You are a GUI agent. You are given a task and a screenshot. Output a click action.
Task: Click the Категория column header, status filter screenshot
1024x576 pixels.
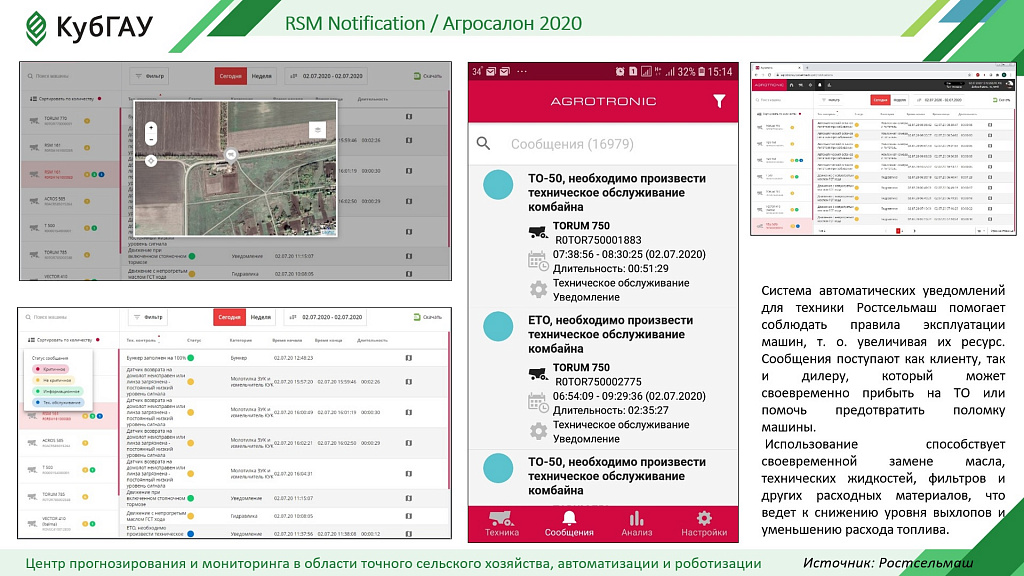(240, 340)
